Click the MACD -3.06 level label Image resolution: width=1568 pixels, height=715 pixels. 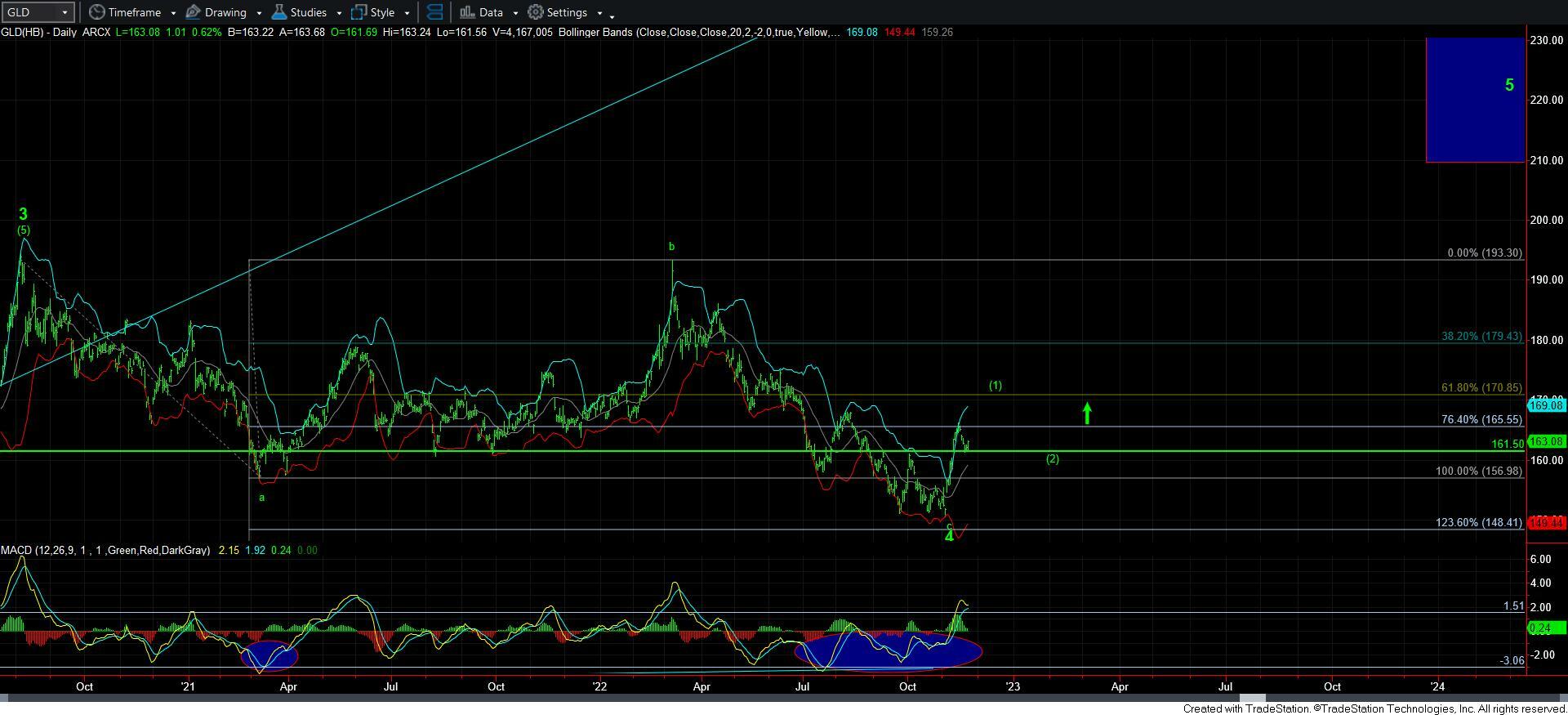click(1512, 660)
